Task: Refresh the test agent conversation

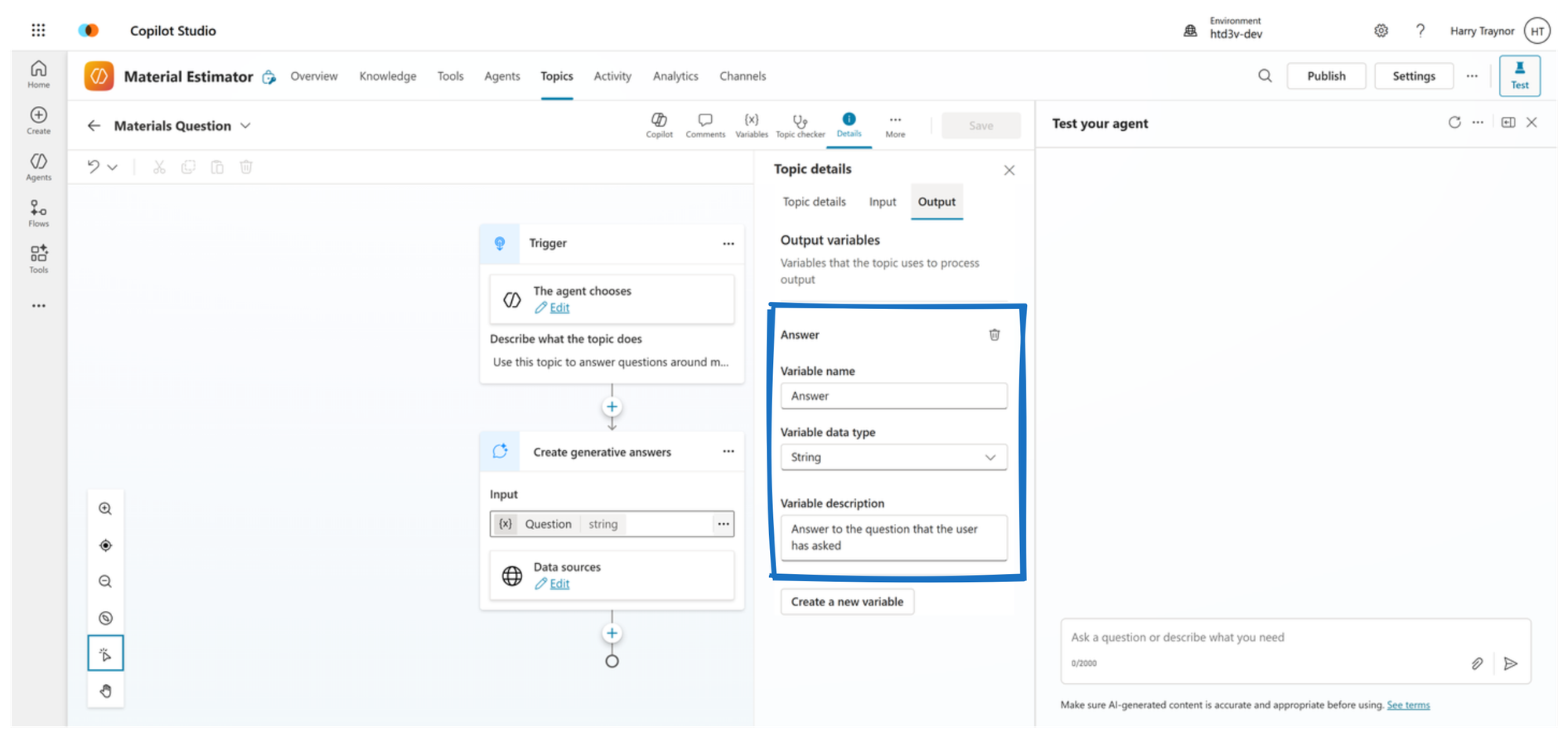Action: 1454,122
